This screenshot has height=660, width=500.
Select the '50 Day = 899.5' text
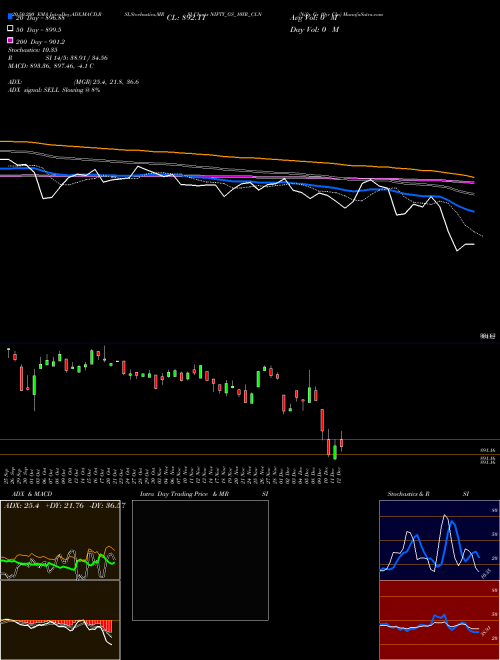pyautogui.click(x=39, y=30)
